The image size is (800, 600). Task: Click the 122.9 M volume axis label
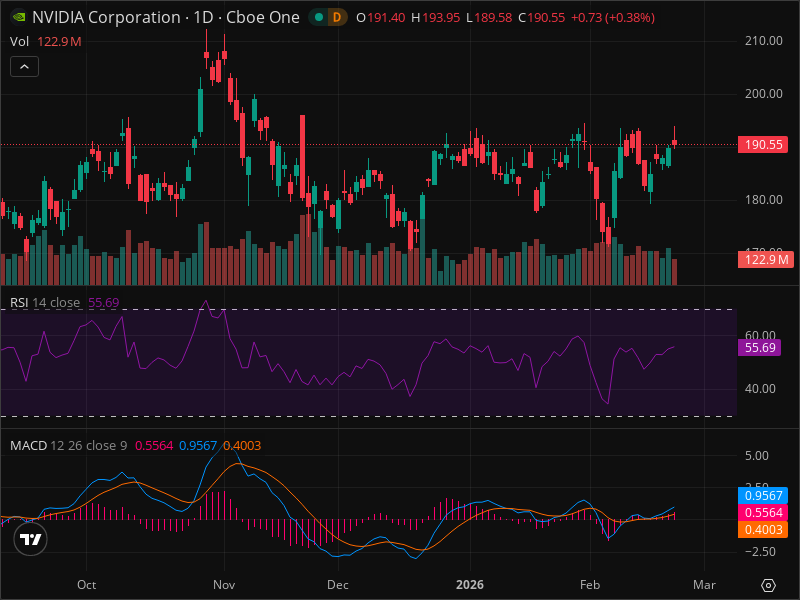tap(766, 260)
